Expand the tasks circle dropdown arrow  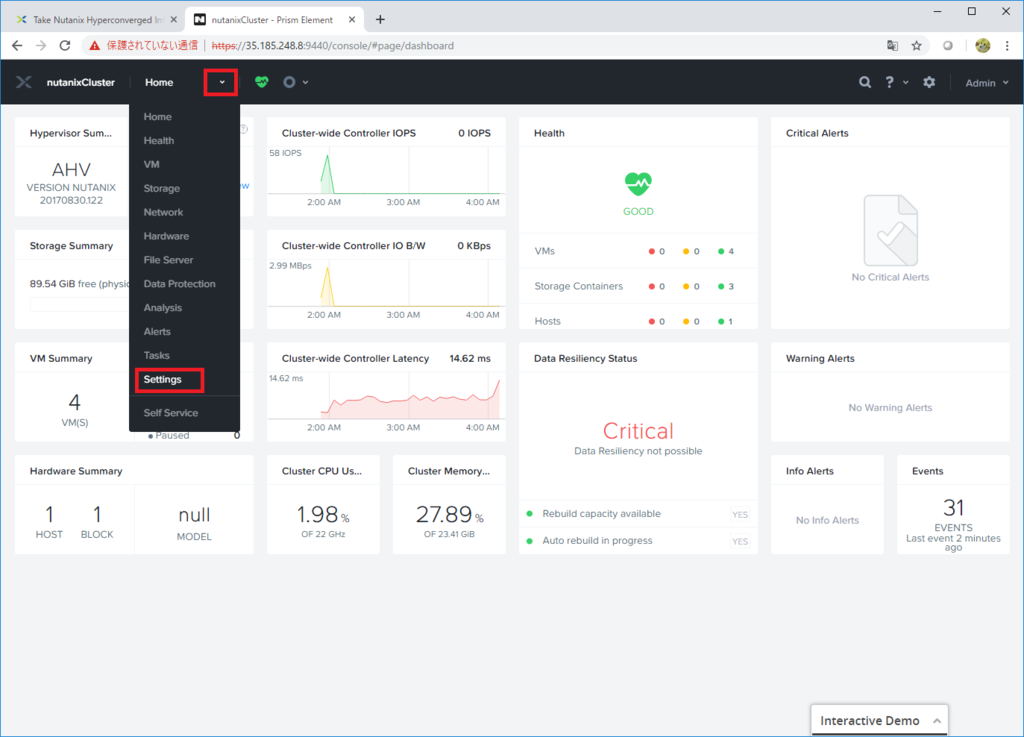click(x=305, y=82)
